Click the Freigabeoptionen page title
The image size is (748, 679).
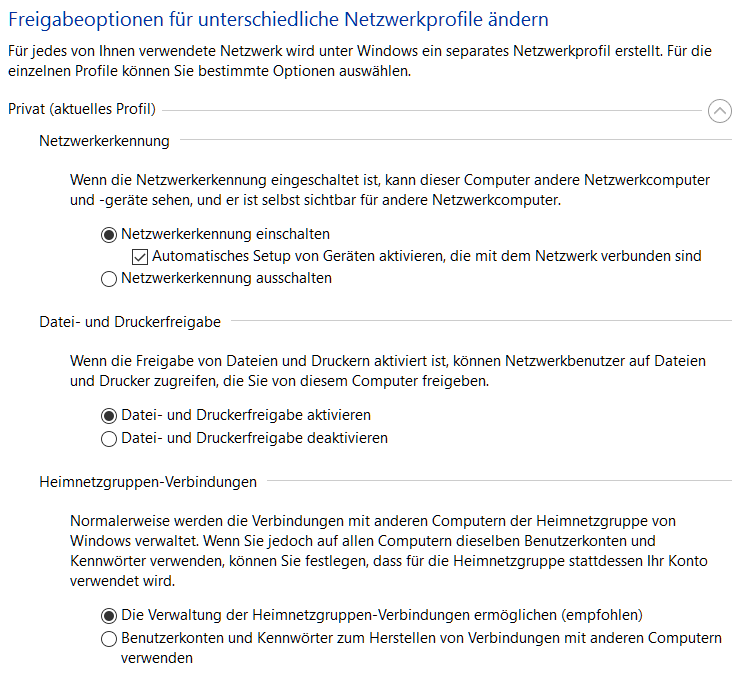point(278,20)
